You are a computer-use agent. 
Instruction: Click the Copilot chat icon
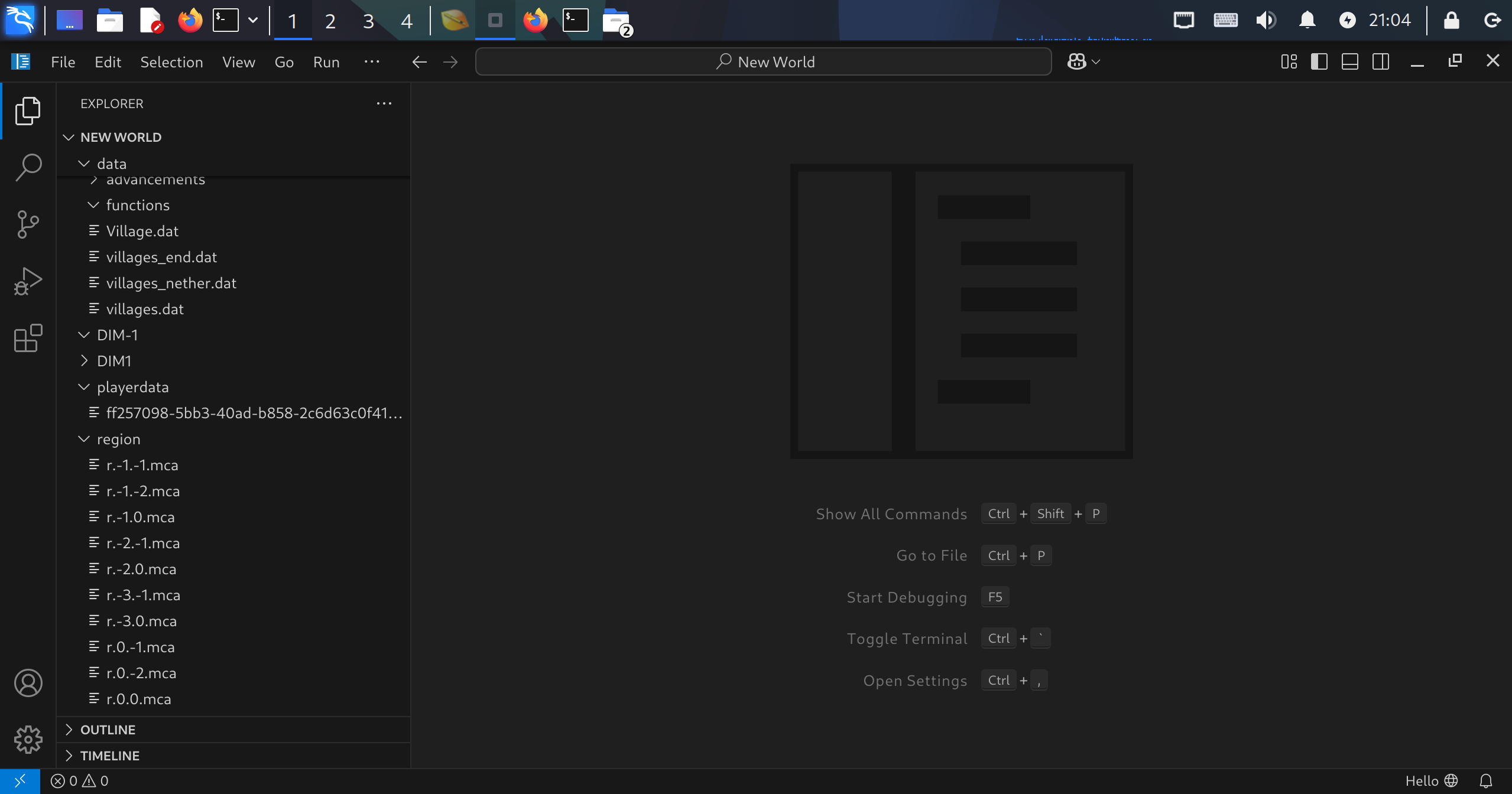1076,61
